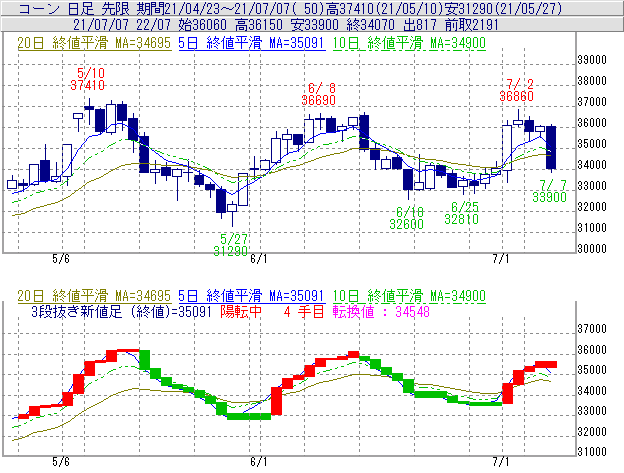Screen dimensions: 624x473
Task: Click the lower chart's 10日 終値平滑 MA=34900 legend
Action: point(409,296)
